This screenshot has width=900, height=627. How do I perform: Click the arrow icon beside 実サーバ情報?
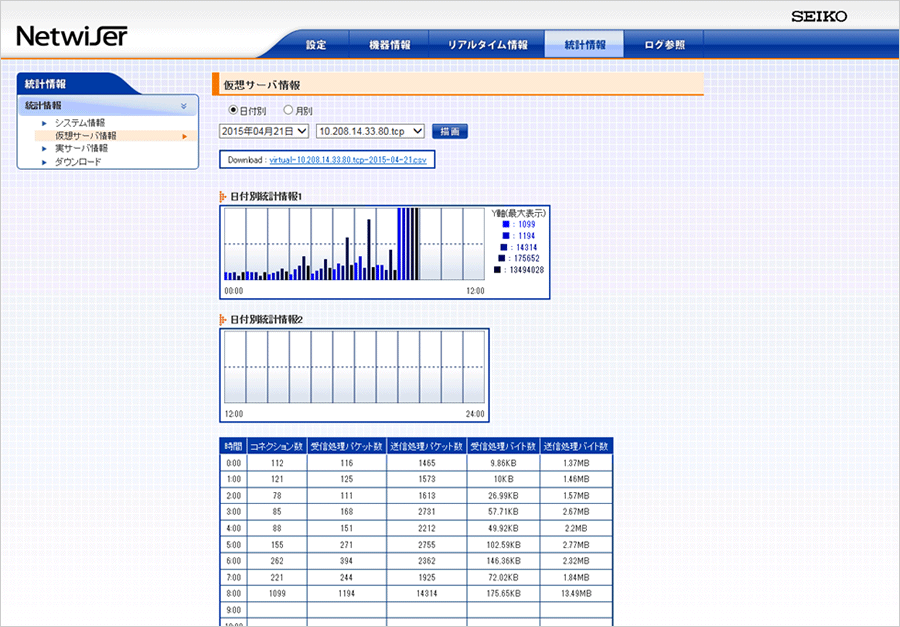(x=45, y=148)
